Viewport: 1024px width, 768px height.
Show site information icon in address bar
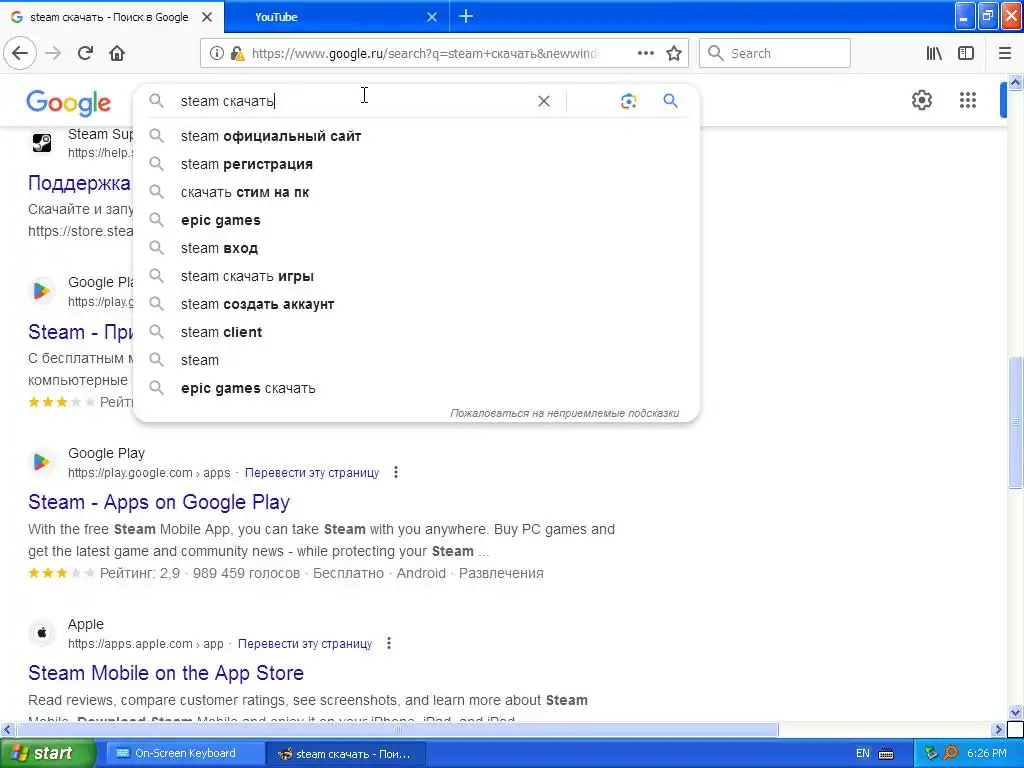click(x=217, y=54)
